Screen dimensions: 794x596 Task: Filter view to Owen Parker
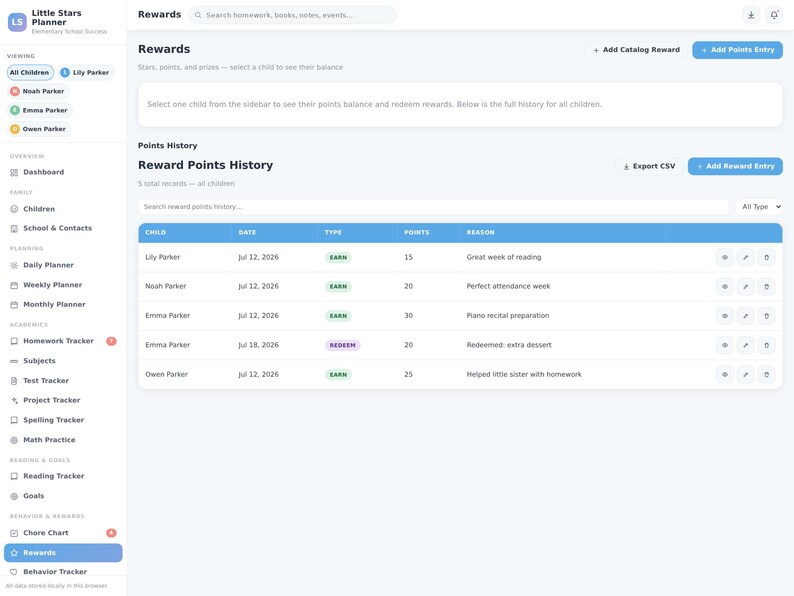(38, 129)
